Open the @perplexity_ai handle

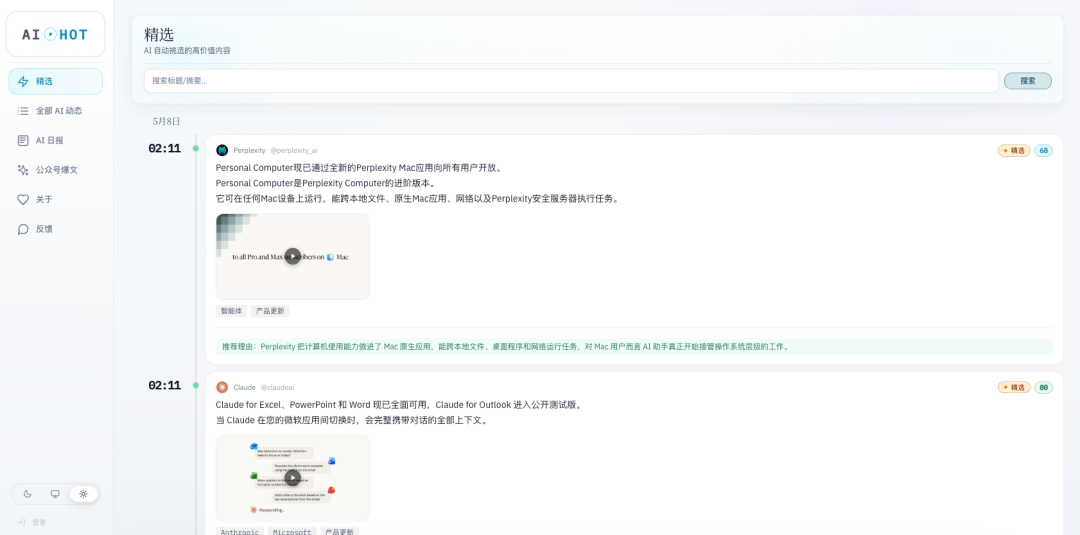pos(294,150)
